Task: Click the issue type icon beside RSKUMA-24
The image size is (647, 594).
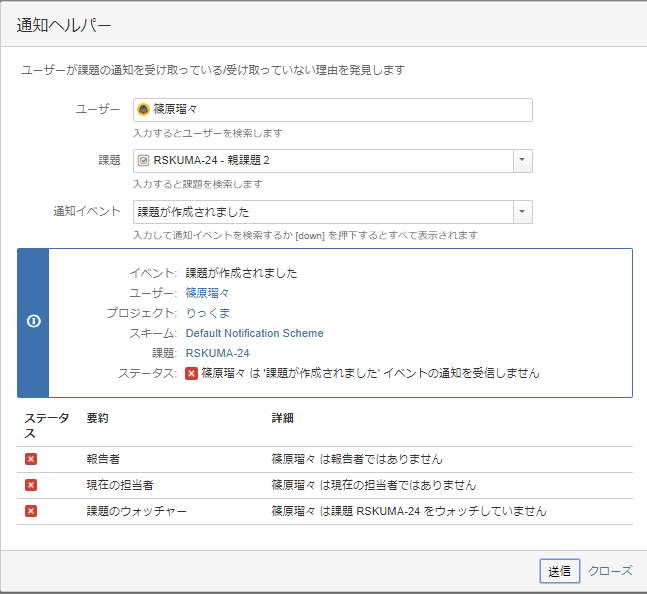Action: (143, 160)
